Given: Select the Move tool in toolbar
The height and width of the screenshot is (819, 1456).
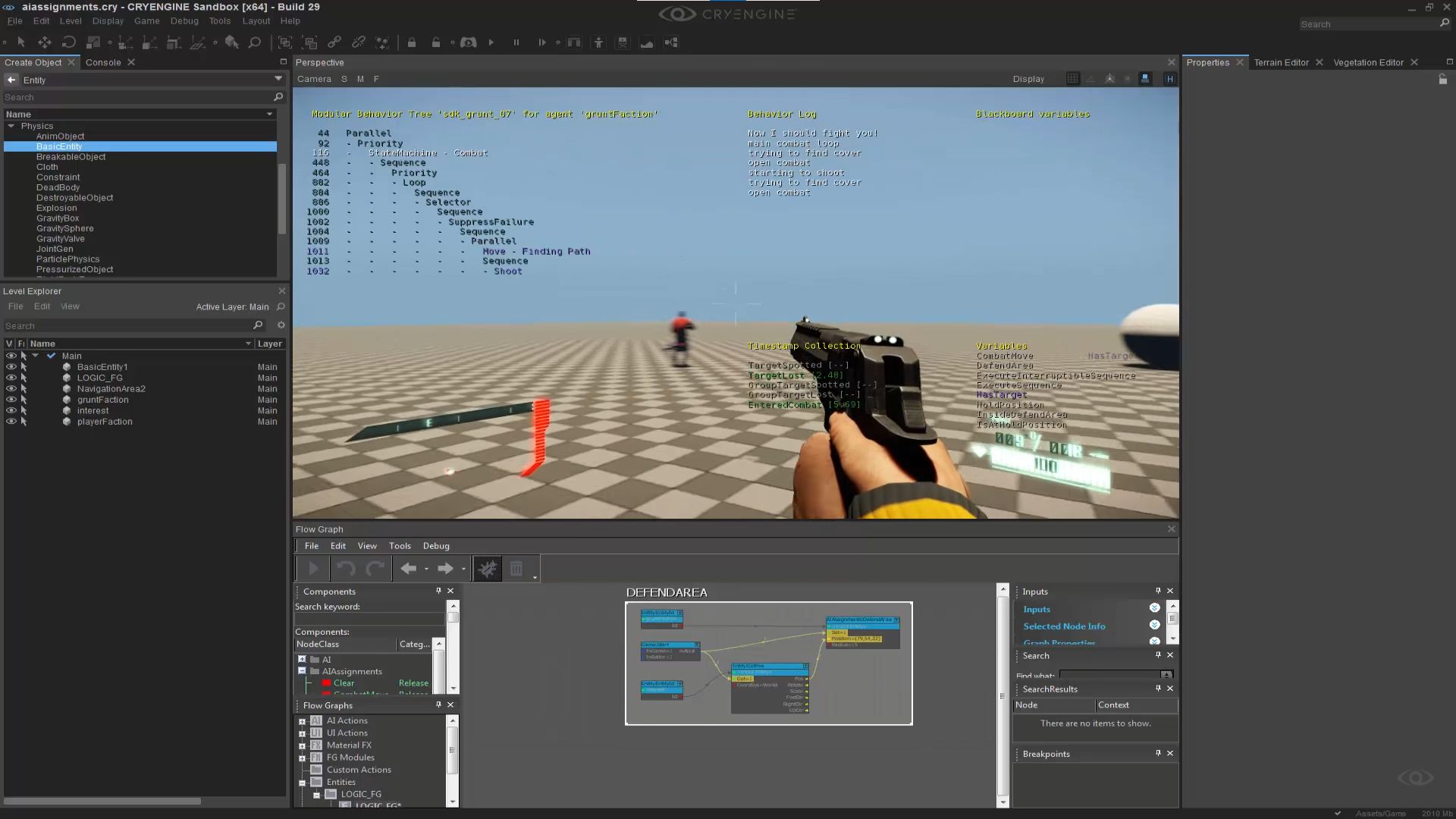Looking at the screenshot, I should click(x=45, y=42).
